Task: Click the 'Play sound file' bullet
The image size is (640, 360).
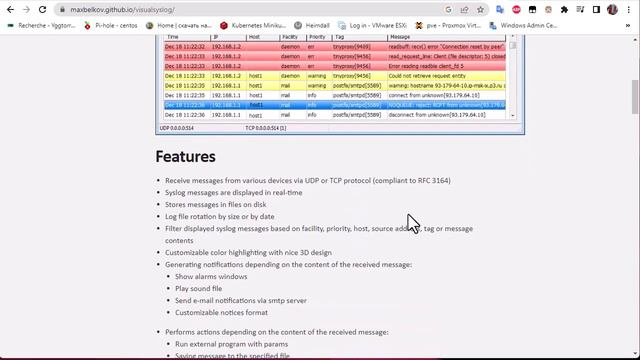Action: [198, 289]
